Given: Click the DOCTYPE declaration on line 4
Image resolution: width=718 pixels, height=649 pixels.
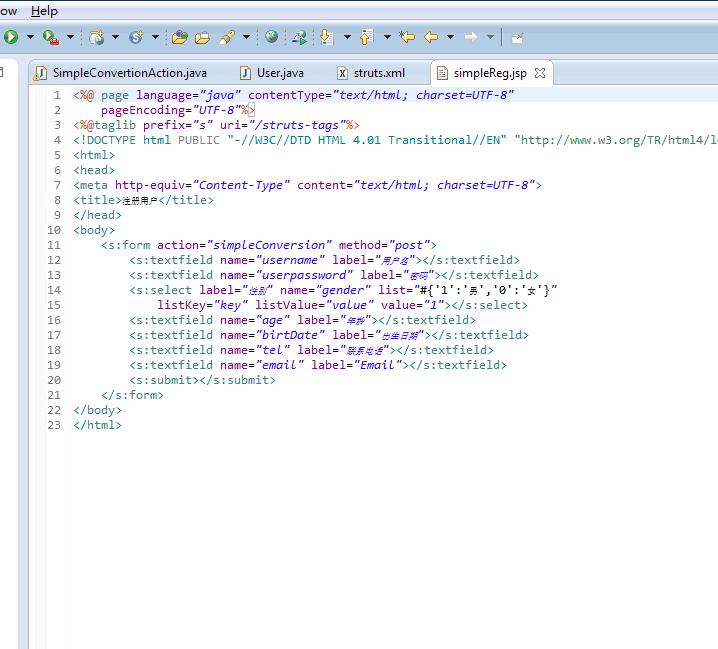Looking at the screenshot, I should click(395, 140).
